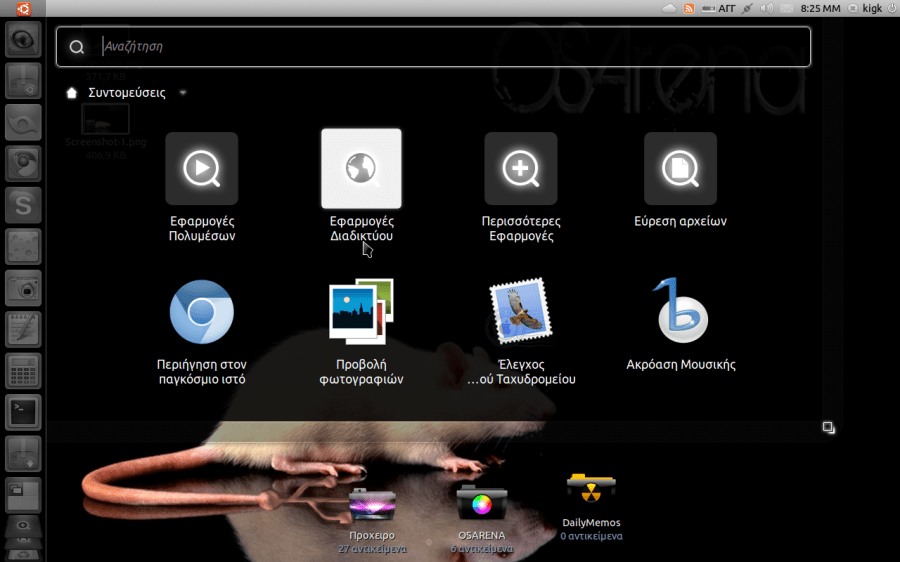The height and width of the screenshot is (562, 900).
Task: Click the Συντομεύσεις heading text
Action: 127,92
